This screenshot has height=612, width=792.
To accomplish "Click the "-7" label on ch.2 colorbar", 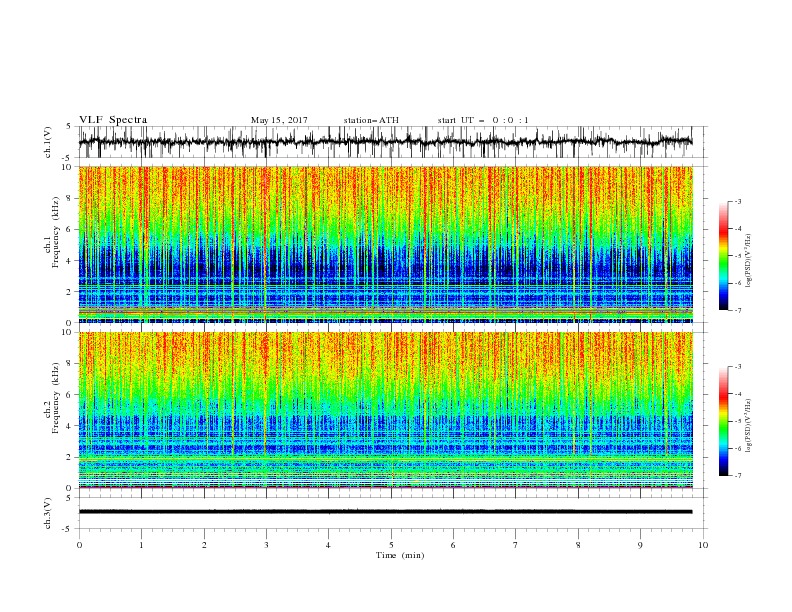I will pos(737,476).
